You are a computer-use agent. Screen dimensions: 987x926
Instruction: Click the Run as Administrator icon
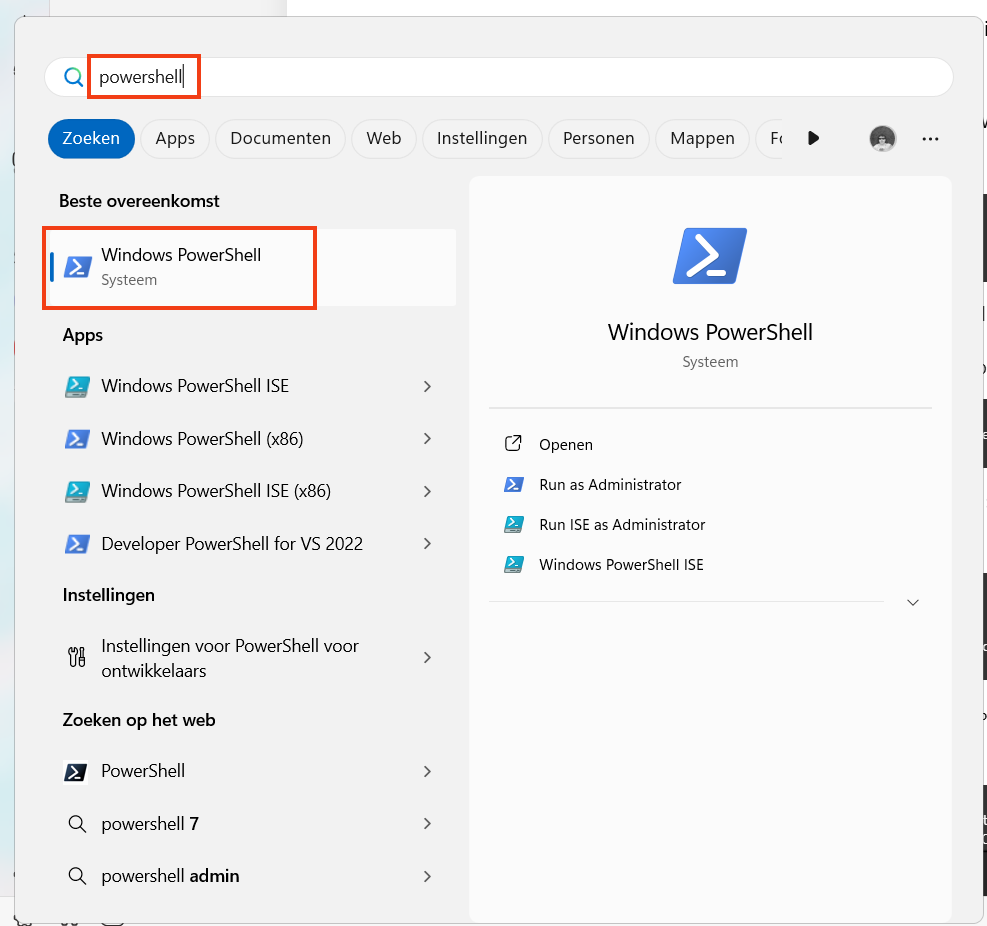(514, 485)
